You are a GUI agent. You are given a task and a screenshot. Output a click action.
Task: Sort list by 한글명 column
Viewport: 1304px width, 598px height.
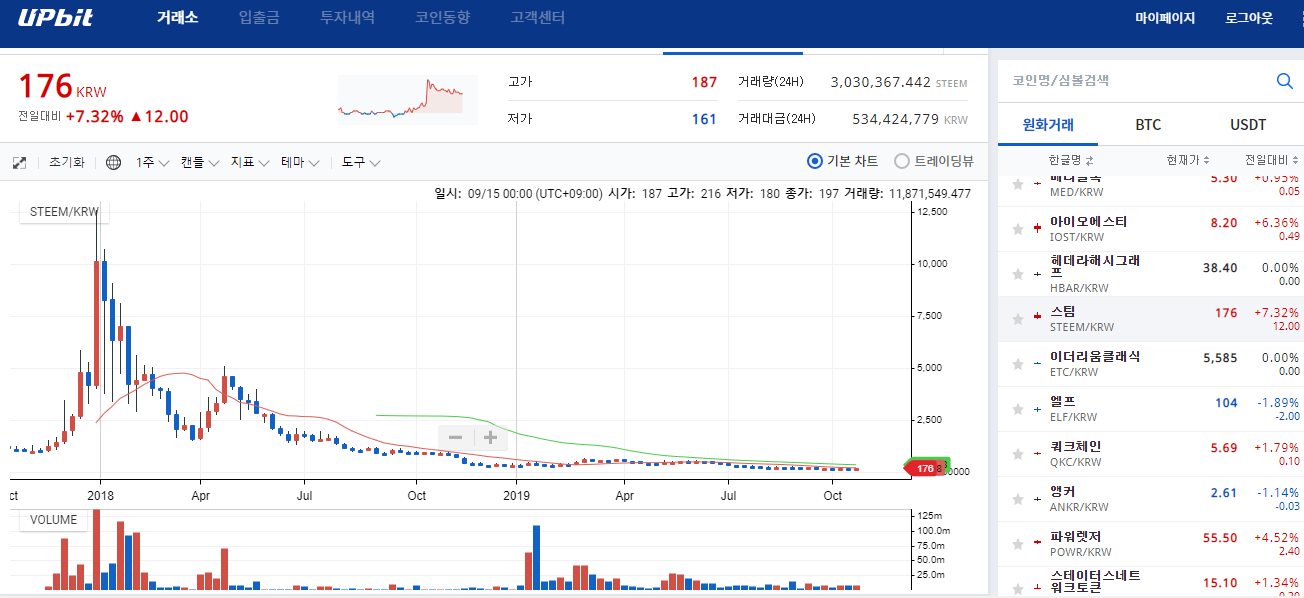click(x=1070, y=160)
